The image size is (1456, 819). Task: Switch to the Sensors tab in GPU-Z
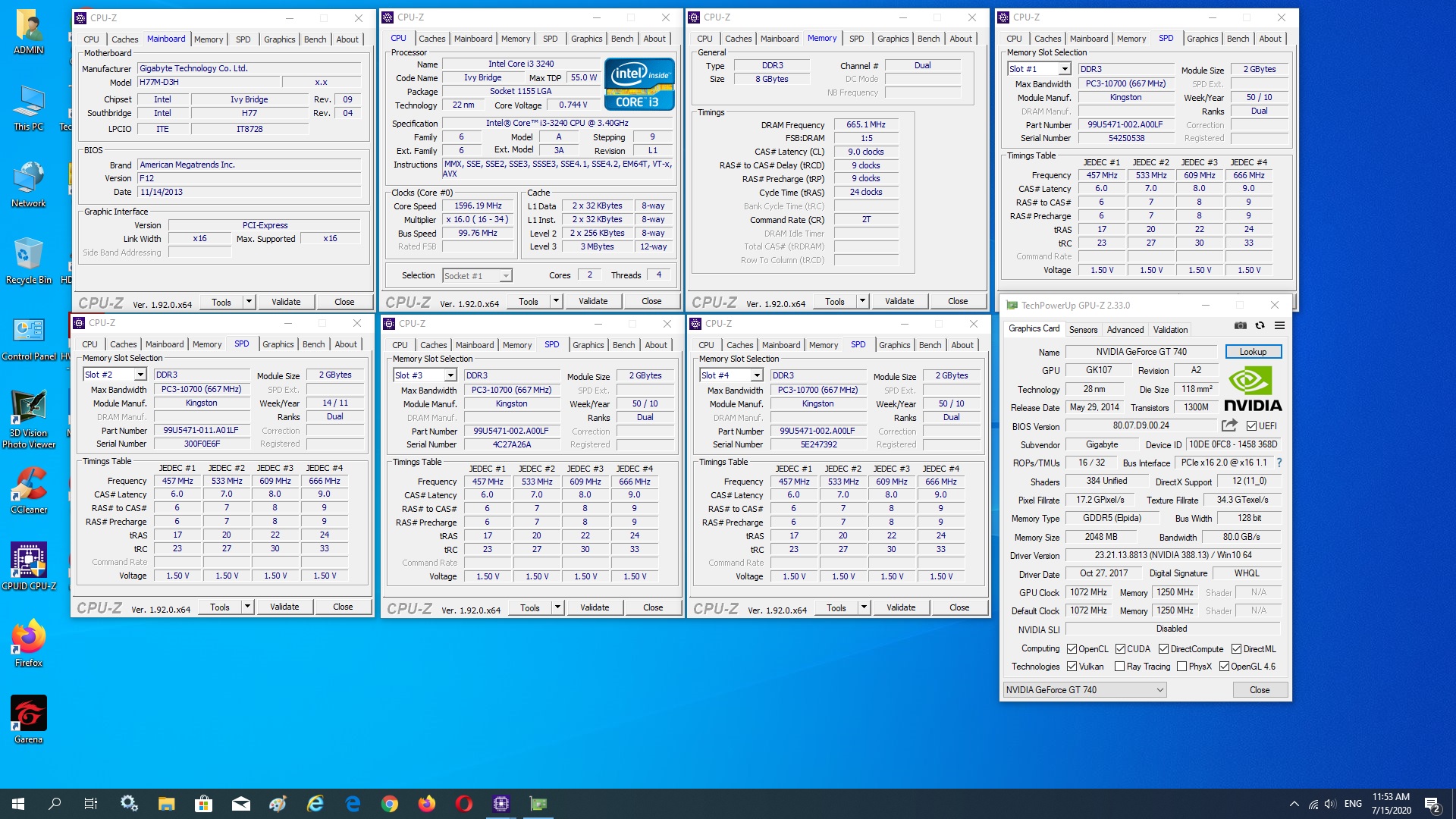pyautogui.click(x=1083, y=330)
